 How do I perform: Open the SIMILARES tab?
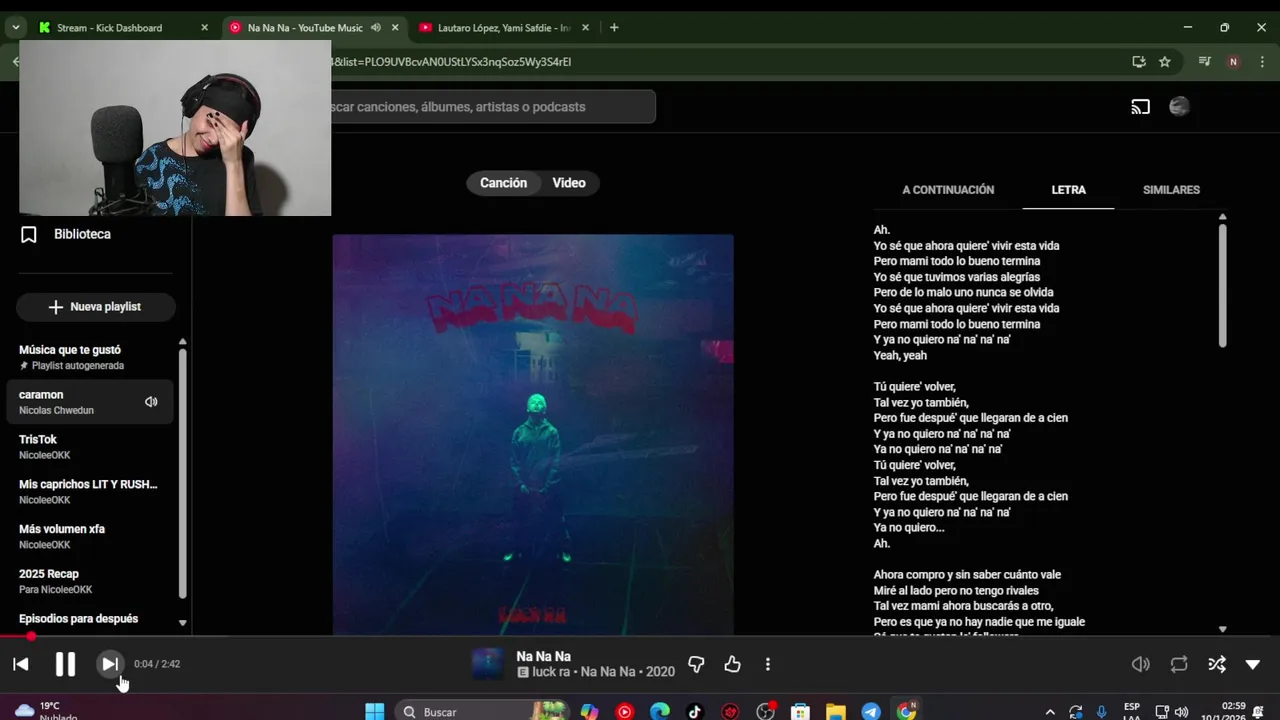[x=1171, y=190]
